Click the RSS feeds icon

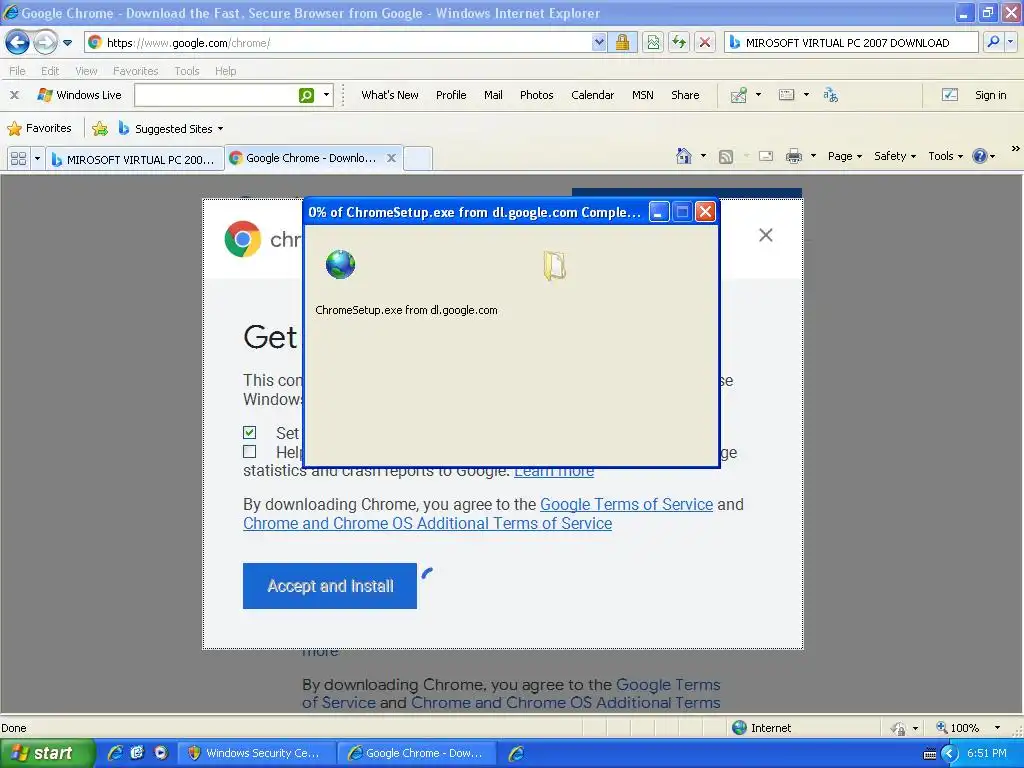[x=726, y=157]
